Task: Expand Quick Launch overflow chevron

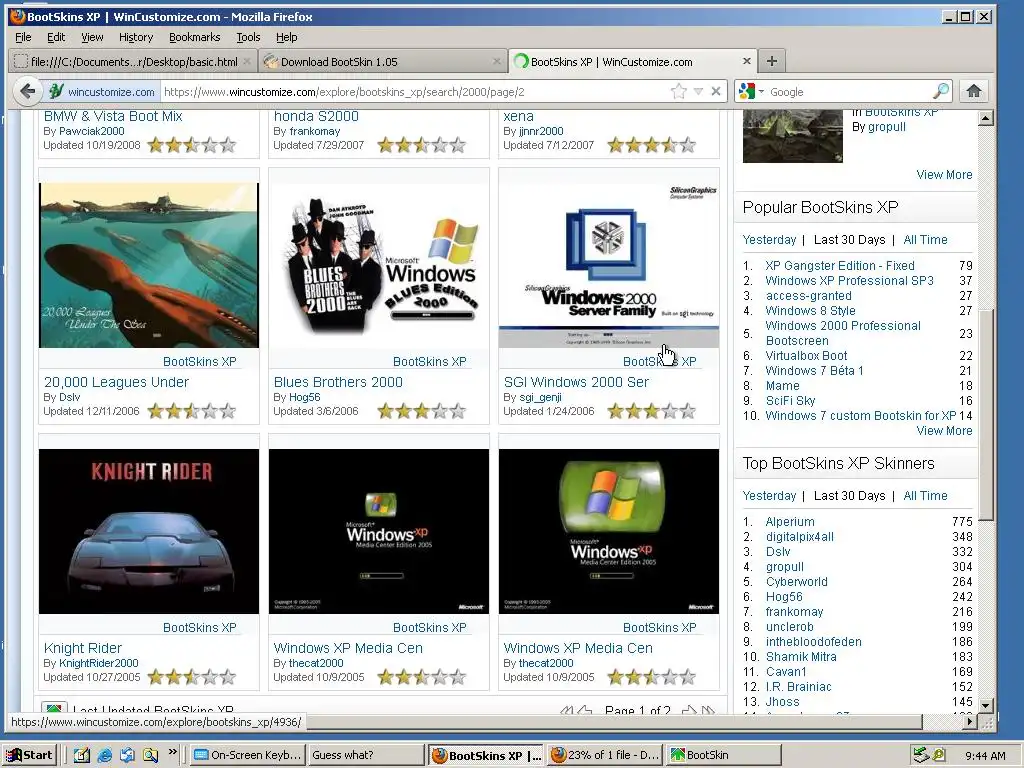Action: click(x=172, y=752)
